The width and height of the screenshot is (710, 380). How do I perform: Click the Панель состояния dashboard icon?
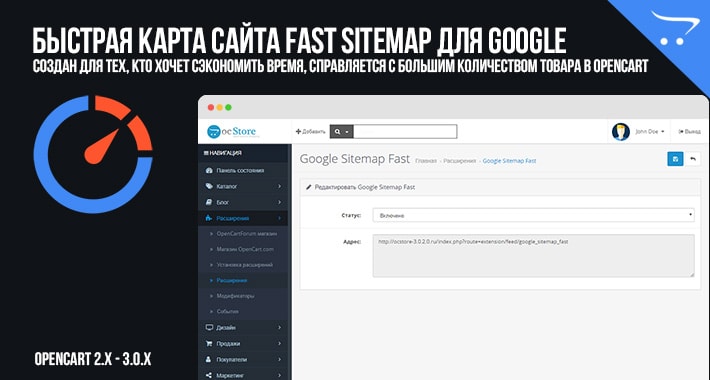209,170
